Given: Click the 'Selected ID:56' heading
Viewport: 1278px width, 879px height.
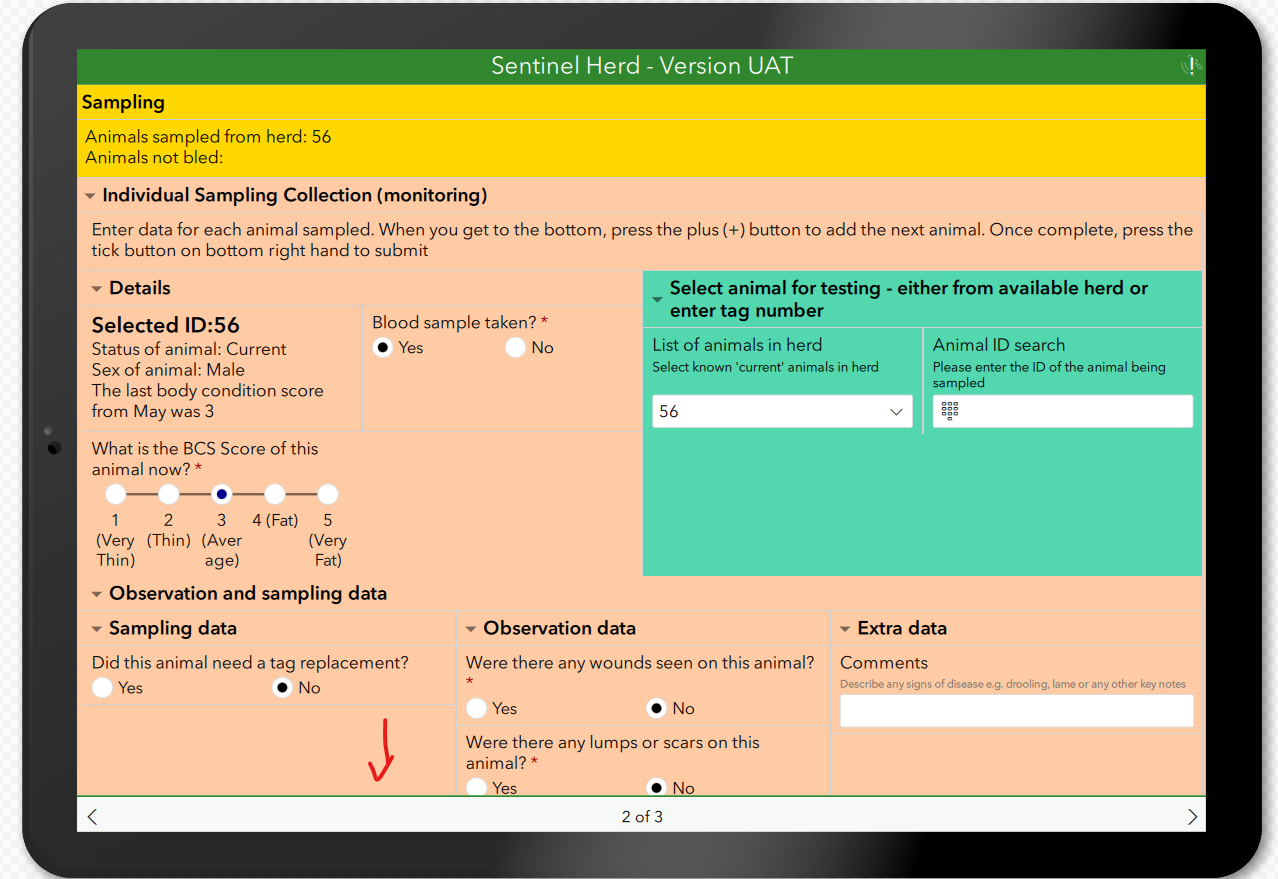Looking at the screenshot, I should 166,325.
